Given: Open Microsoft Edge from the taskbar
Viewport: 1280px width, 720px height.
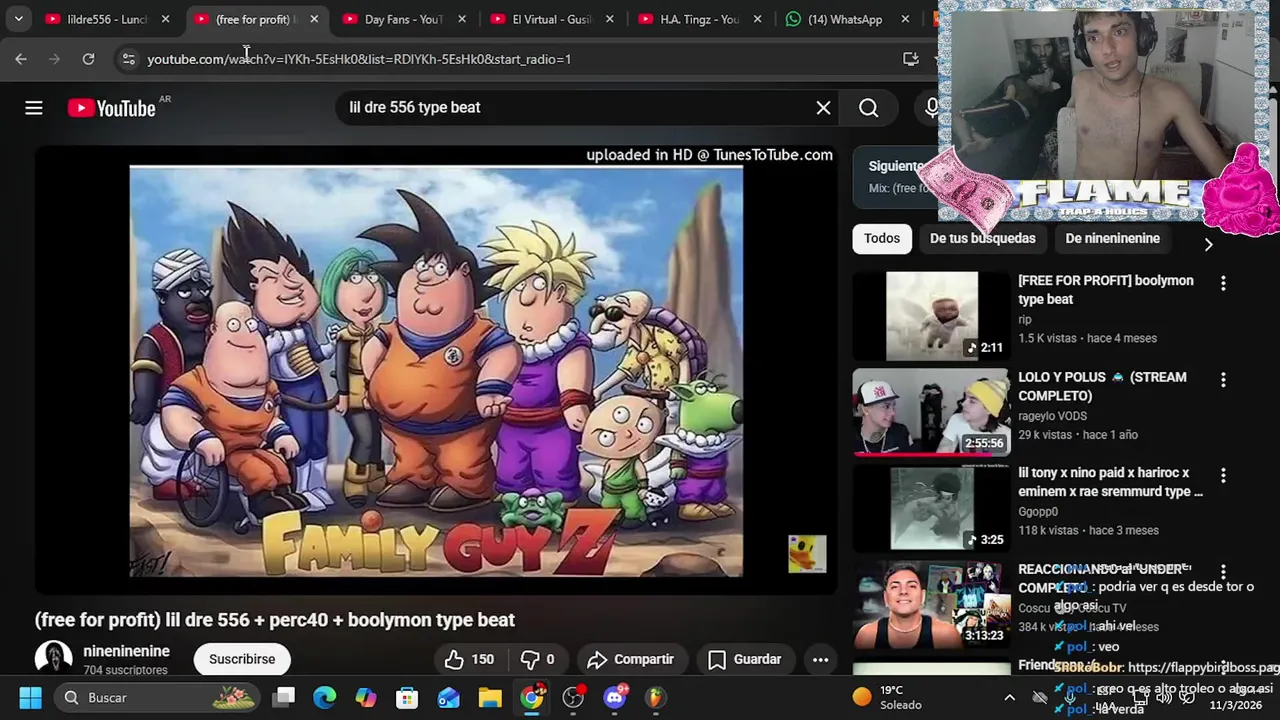Looking at the screenshot, I should (x=324, y=697).
